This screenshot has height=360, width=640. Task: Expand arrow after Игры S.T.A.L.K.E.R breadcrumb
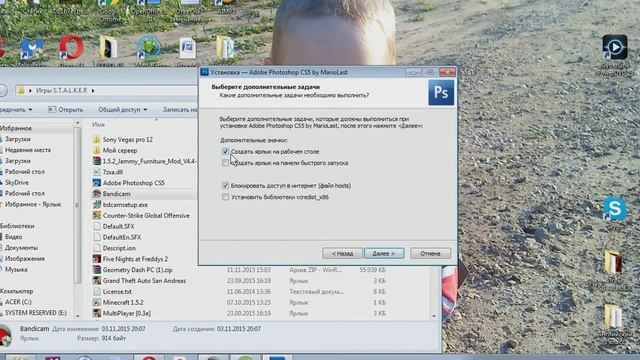click(x=93, y=90)
